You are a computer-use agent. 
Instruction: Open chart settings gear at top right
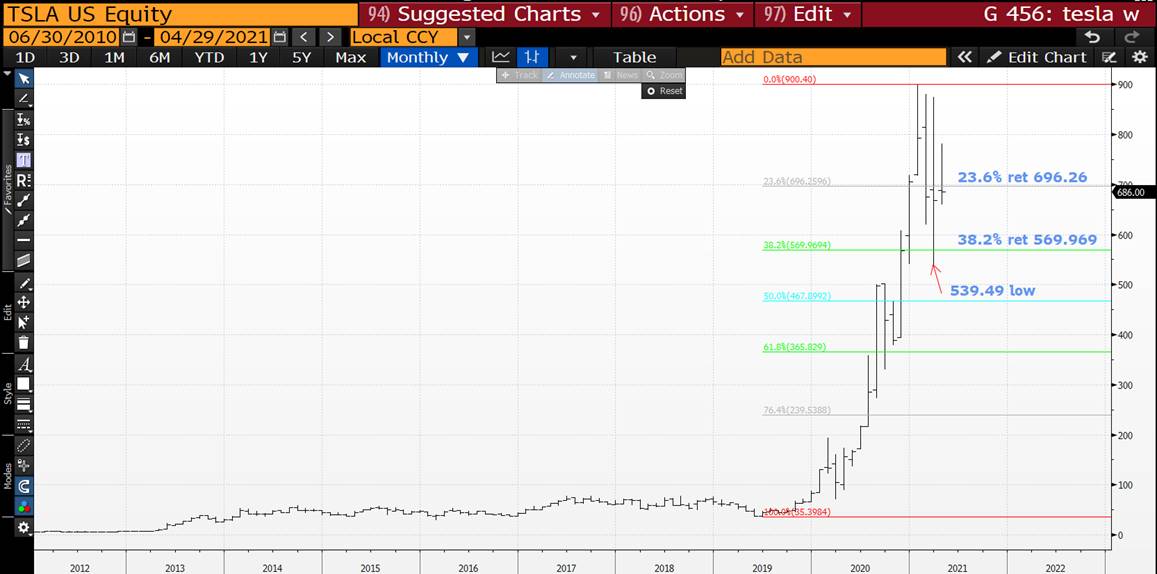point(1138,57)
